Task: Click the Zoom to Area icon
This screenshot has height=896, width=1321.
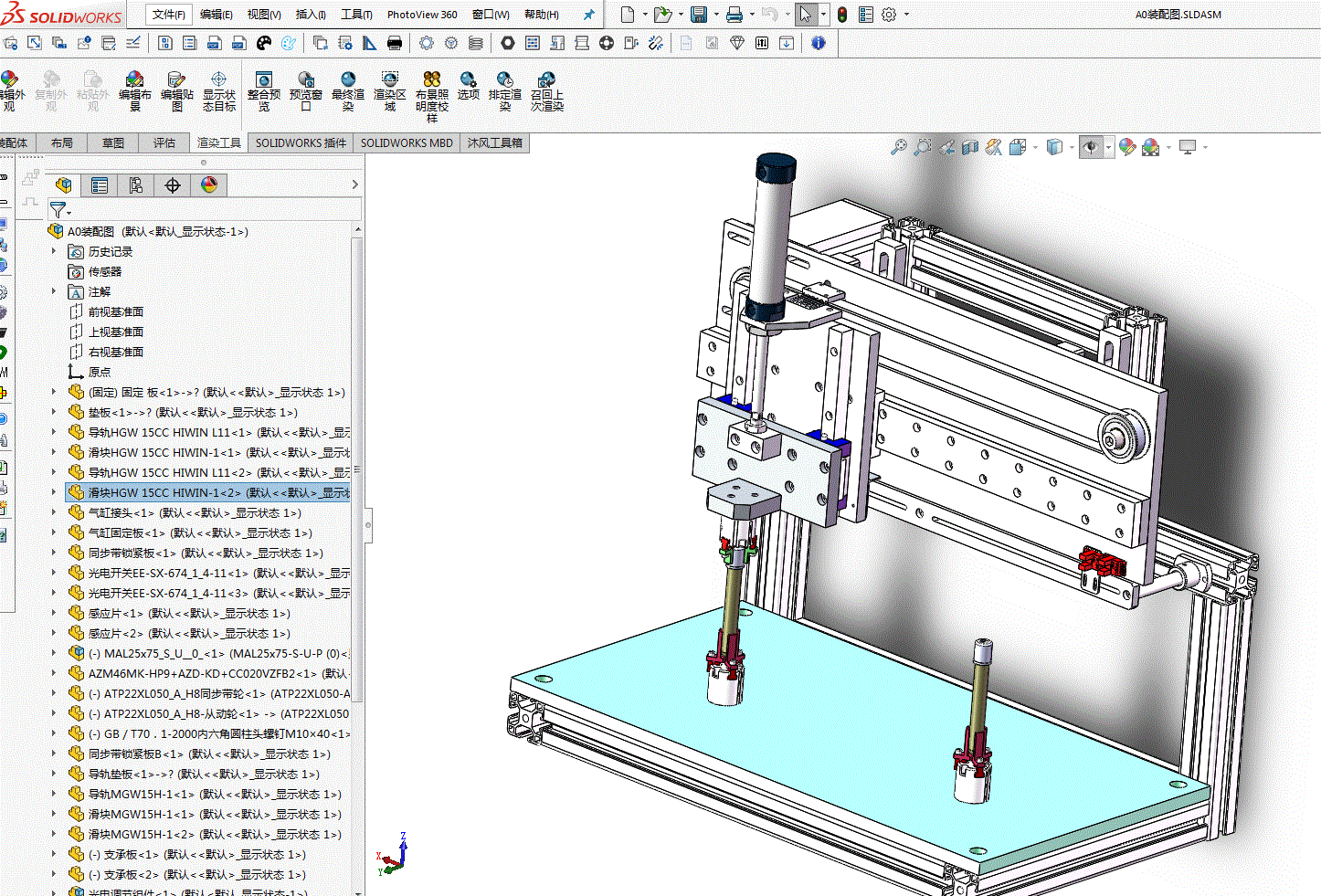Action: (923, 147)
